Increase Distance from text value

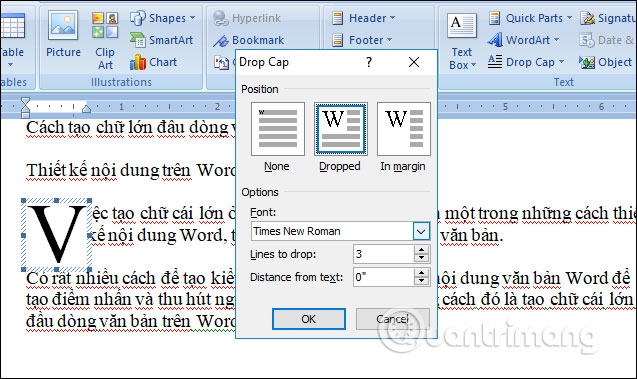421,273
